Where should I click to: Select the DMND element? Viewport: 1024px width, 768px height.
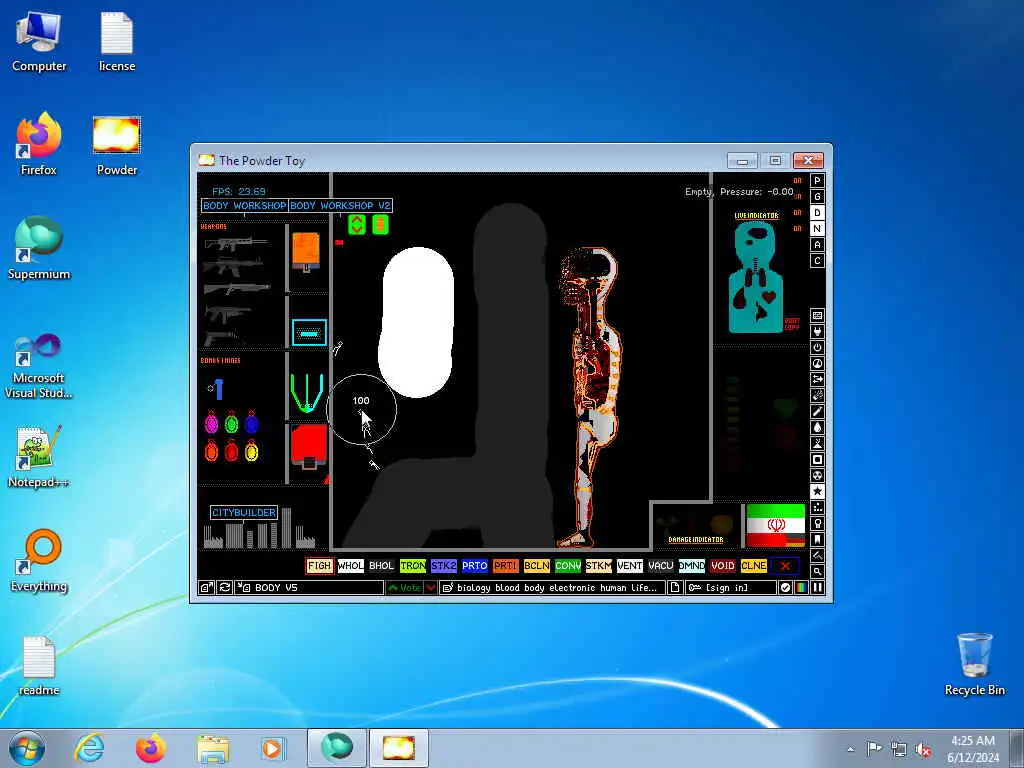coord(692,566)
